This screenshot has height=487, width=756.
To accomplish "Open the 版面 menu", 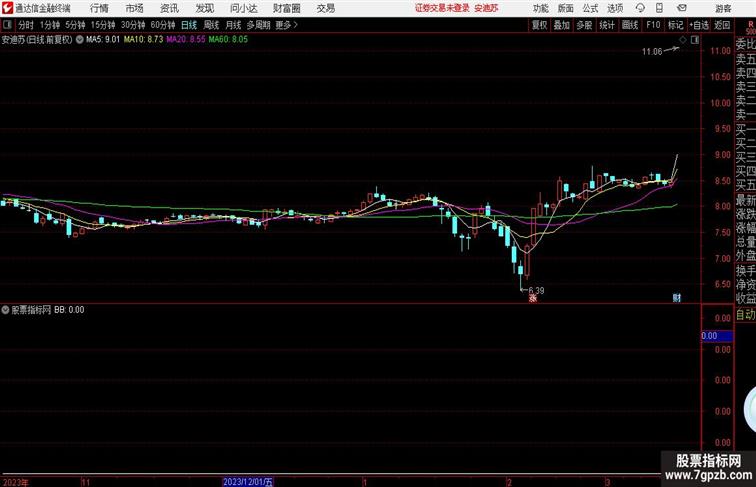I will (x=566, y=8).
